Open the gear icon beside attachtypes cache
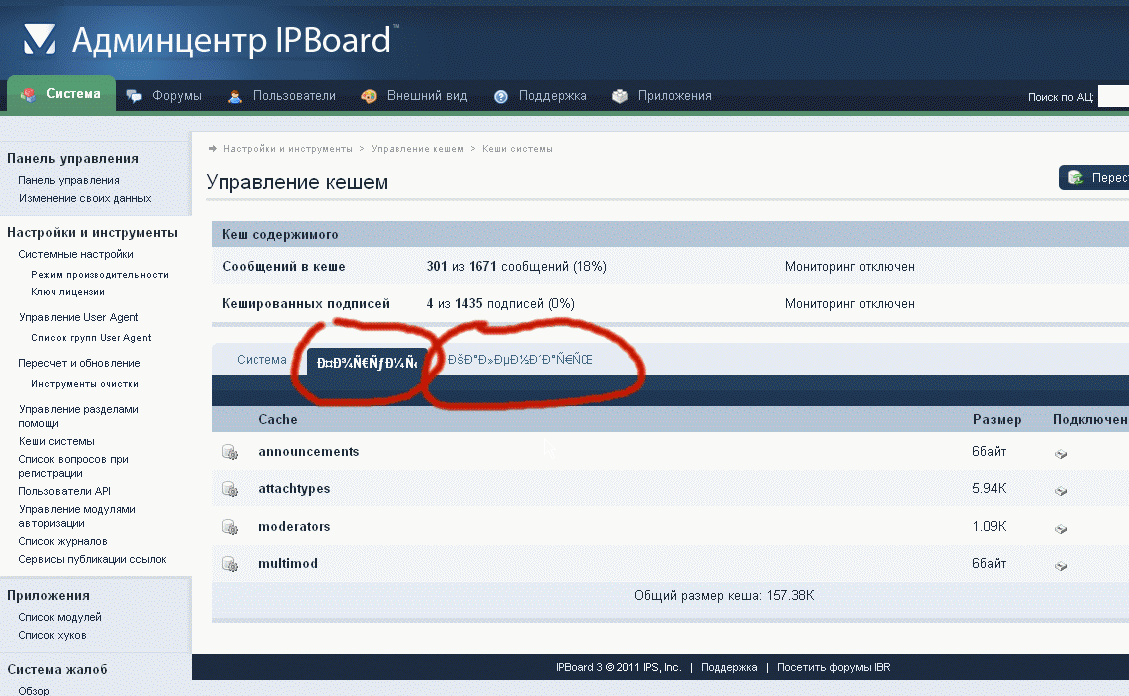 [x=230, y=489]
